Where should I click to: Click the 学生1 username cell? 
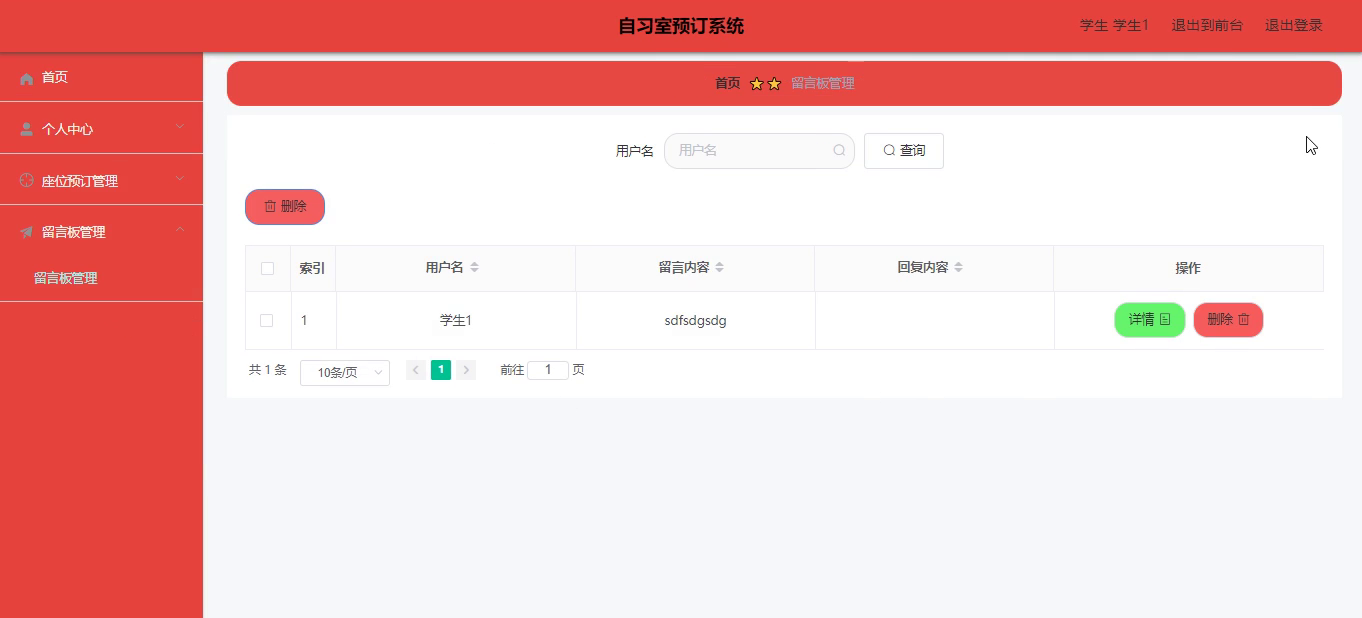456,321
